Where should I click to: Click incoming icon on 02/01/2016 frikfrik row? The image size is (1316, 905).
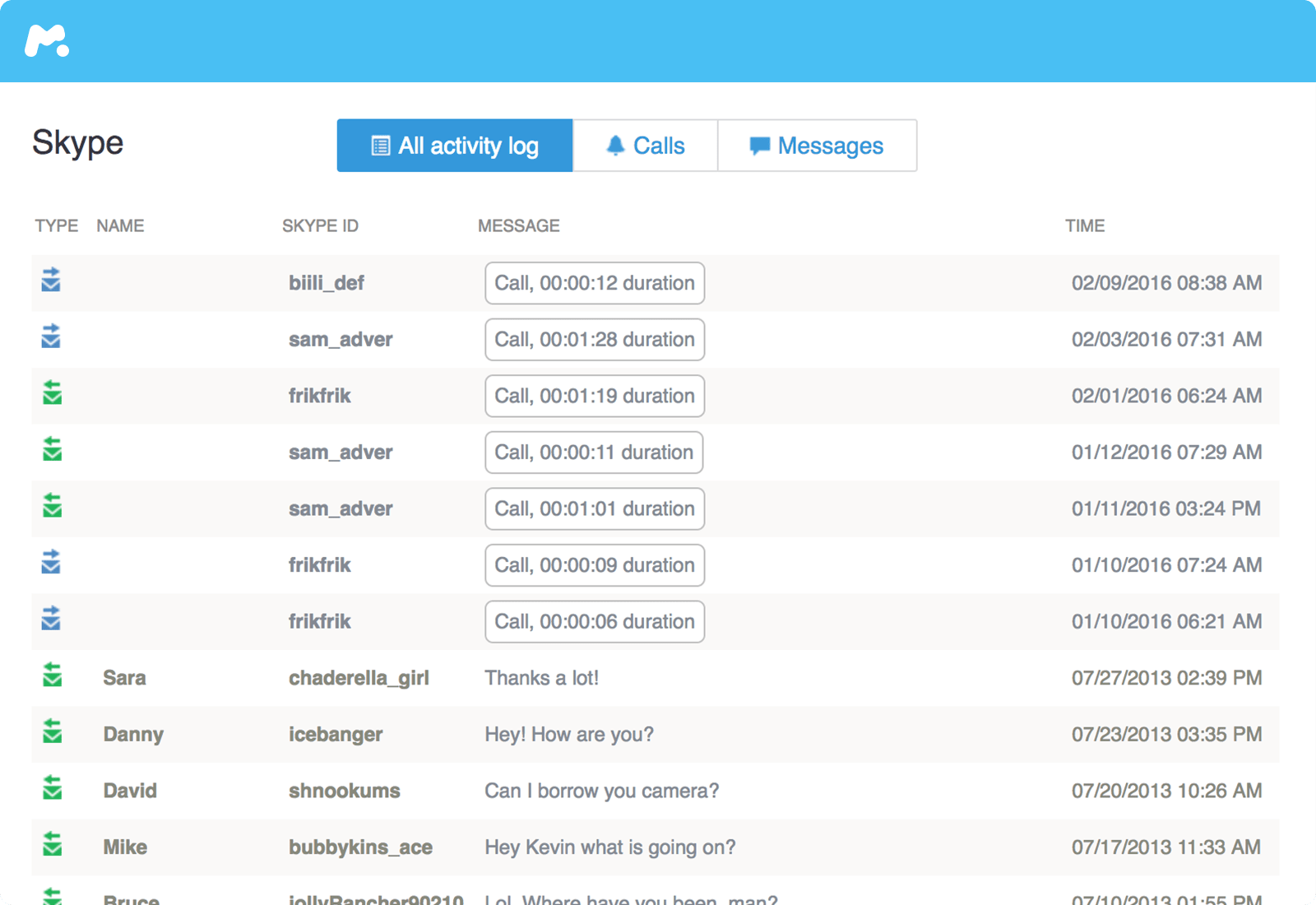(52, 392)
